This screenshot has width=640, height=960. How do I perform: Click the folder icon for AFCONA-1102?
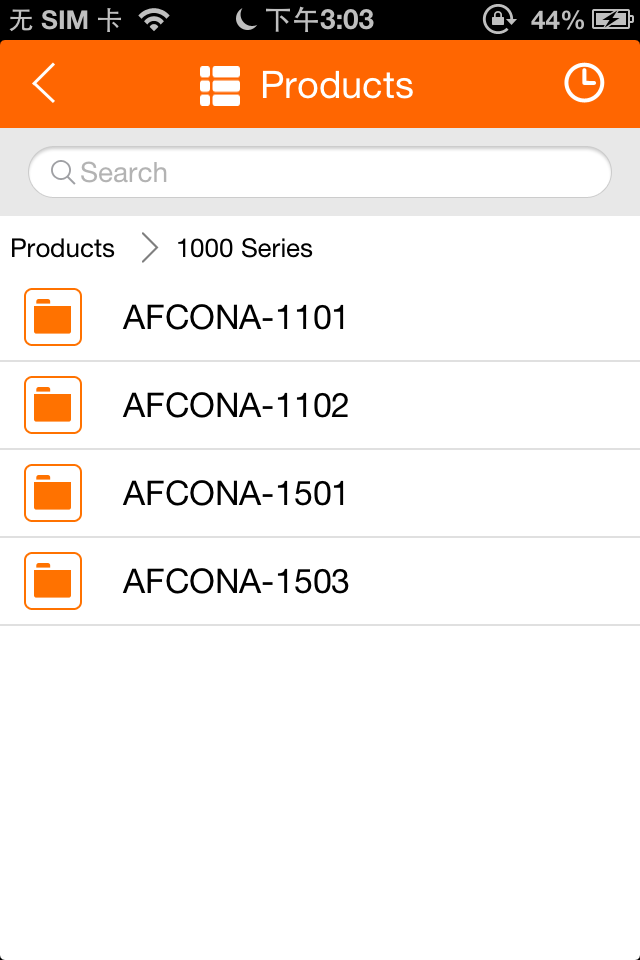coord(53,405)
